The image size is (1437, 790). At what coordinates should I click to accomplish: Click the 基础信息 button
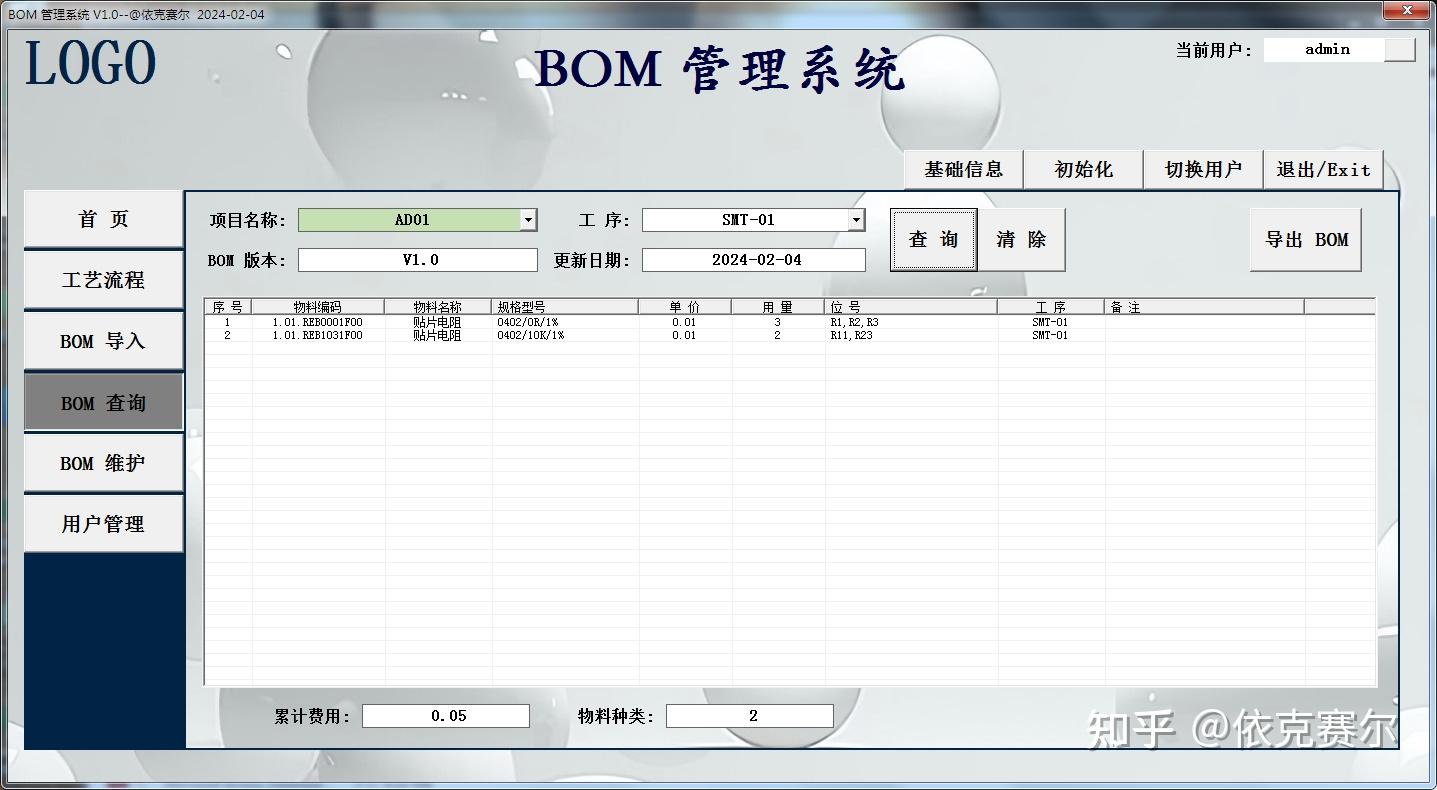pyautogui.click(x=962, y=168)
